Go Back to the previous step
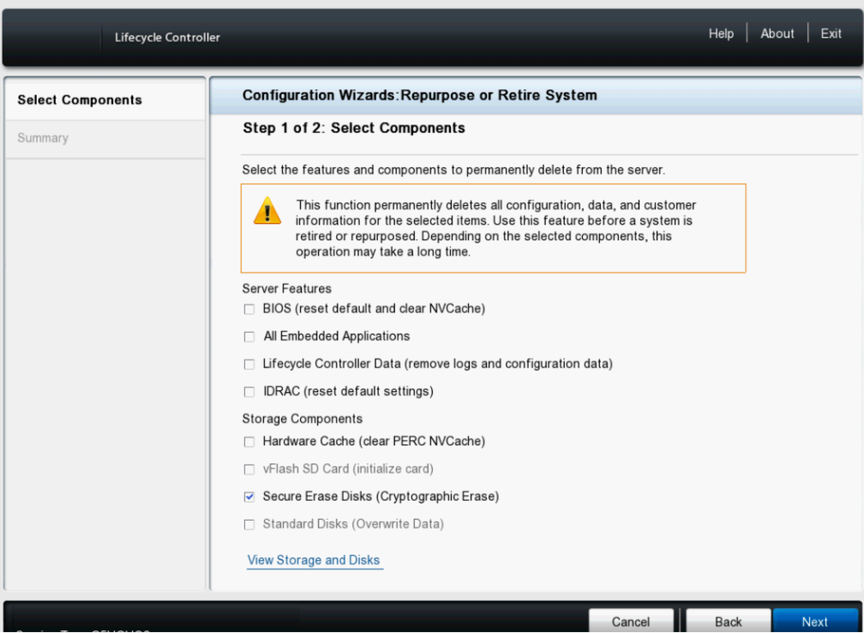This screenshot has width=864, height=633. tap(727, 620)
